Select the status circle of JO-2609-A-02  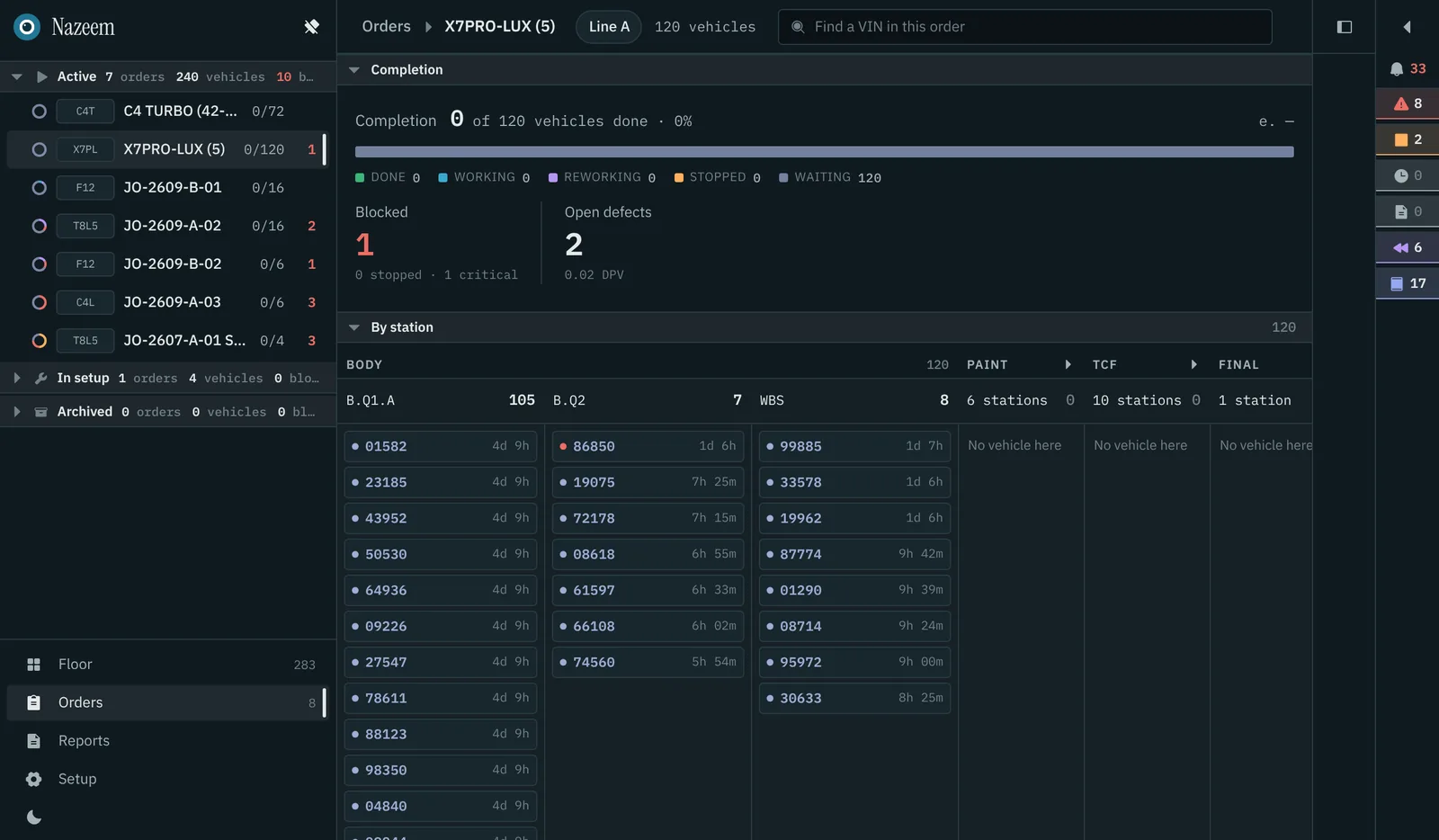[39, 226]
